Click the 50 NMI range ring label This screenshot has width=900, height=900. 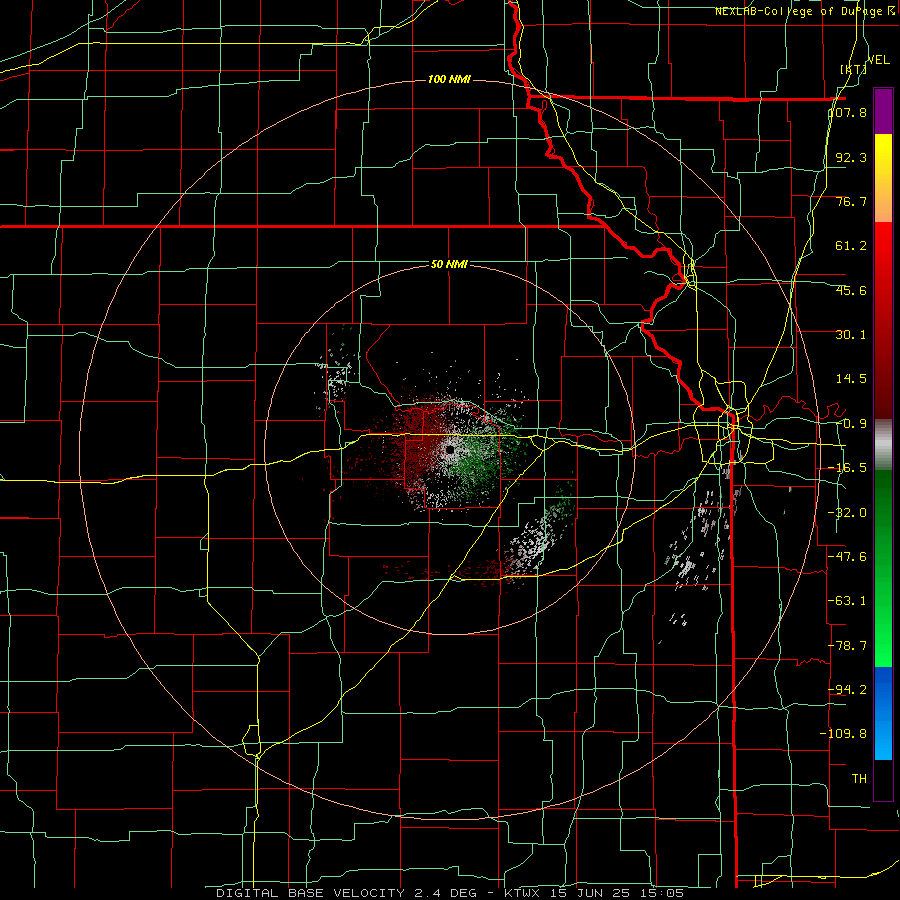pos(449,264)
